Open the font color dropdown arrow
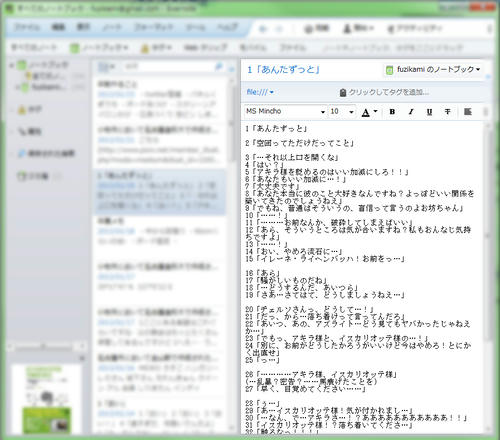Screen dimensions: 500x440 375,111
